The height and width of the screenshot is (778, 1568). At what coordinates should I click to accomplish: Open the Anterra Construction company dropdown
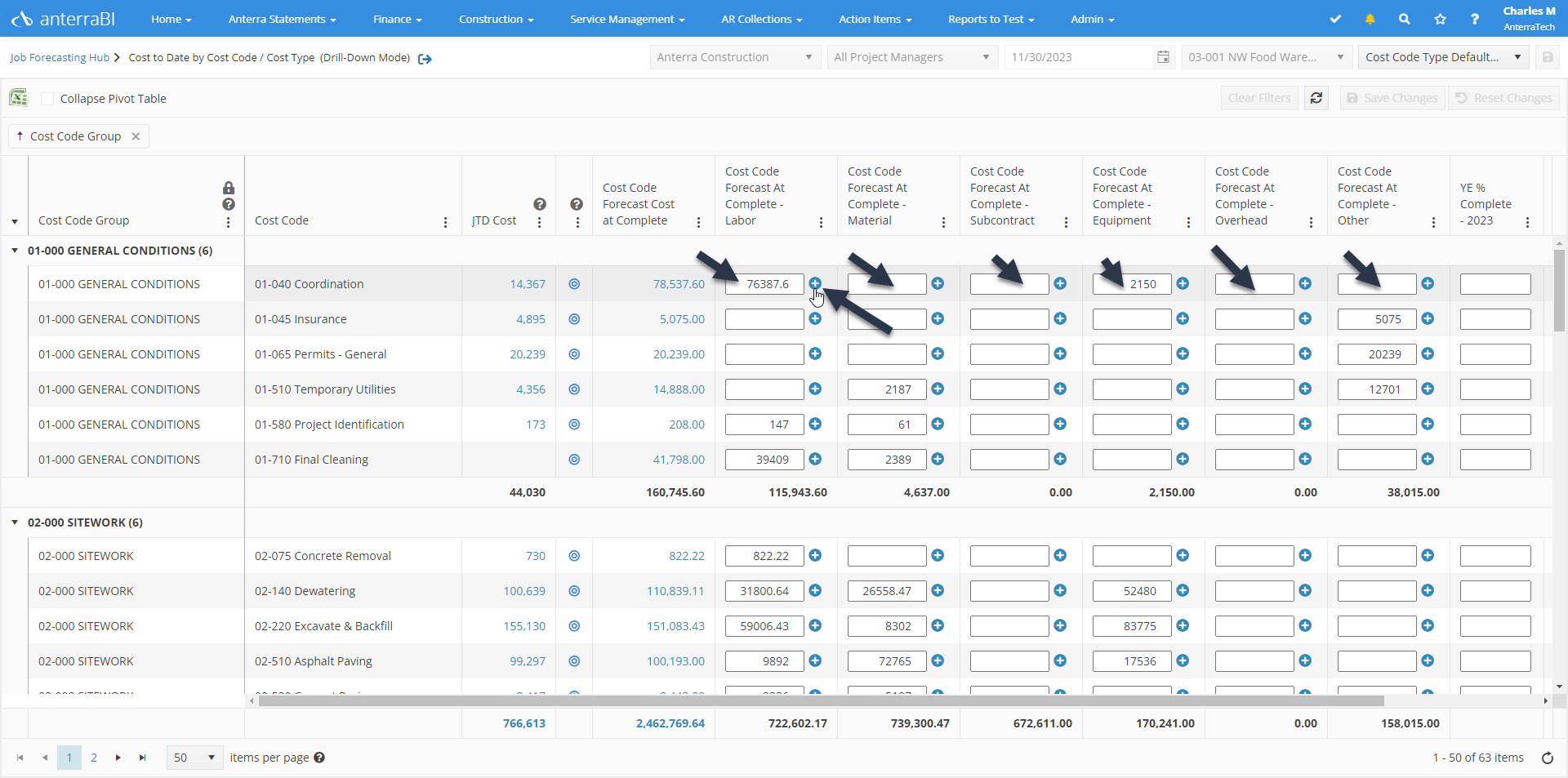click(x=733, y=57)
